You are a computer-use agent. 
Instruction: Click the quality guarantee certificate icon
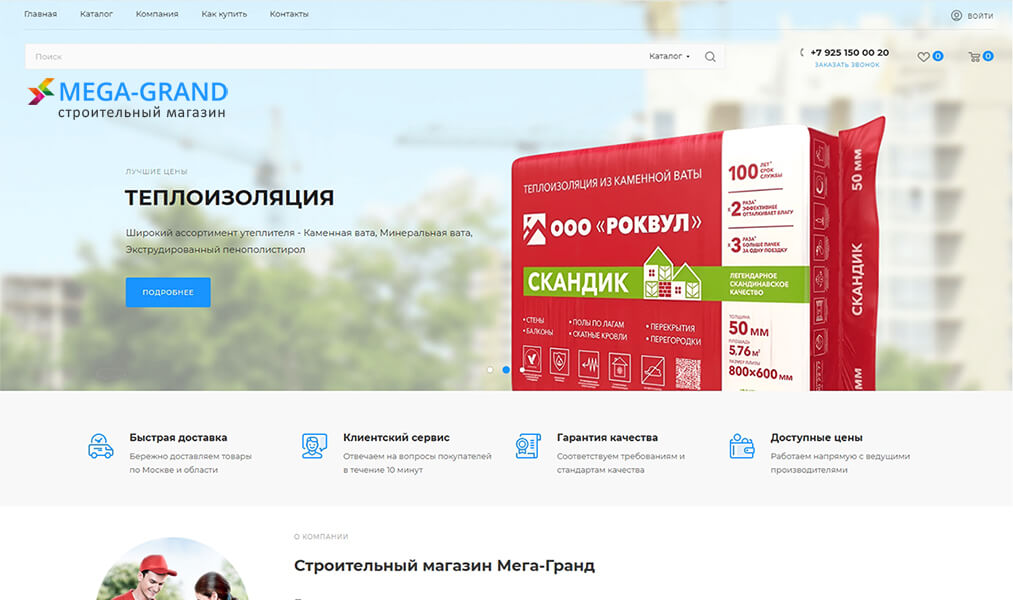[528, 446]
